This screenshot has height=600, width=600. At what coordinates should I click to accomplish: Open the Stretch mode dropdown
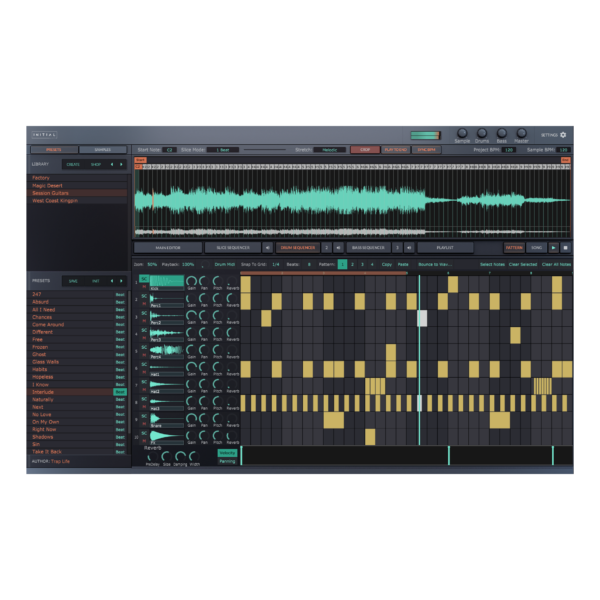(x=329, y=149)
